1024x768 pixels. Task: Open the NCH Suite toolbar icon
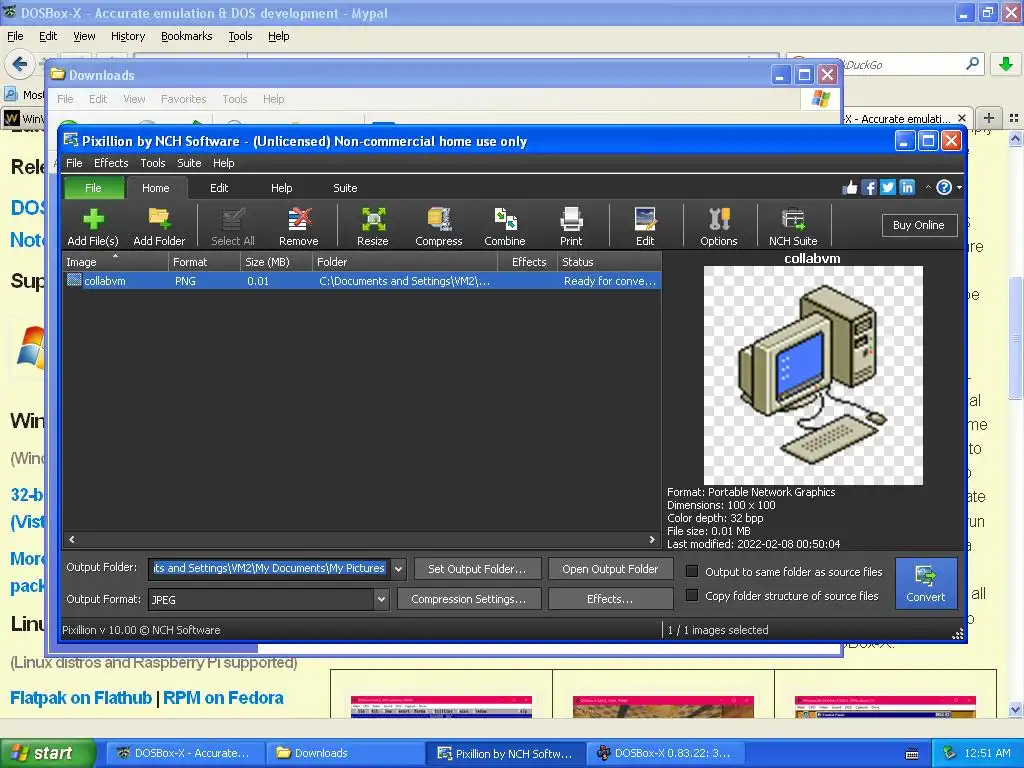click(793, 227)
